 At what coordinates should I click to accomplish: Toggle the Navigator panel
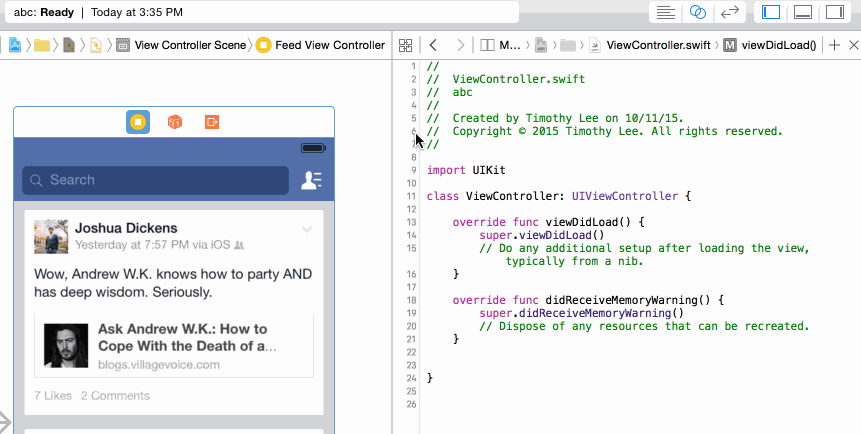[x=771, y=12]
